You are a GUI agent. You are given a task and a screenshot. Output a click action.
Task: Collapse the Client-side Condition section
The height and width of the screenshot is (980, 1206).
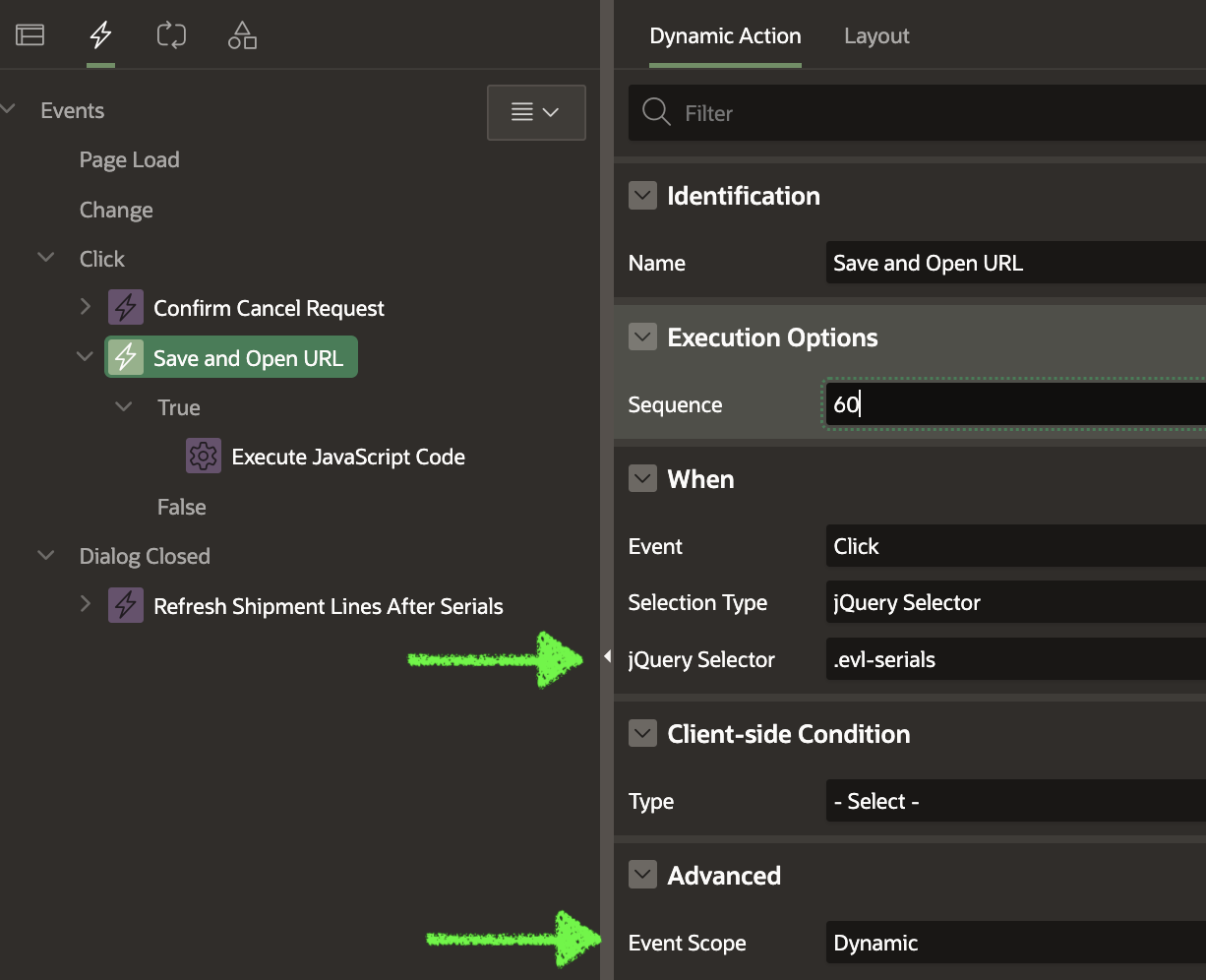[642, 734]
